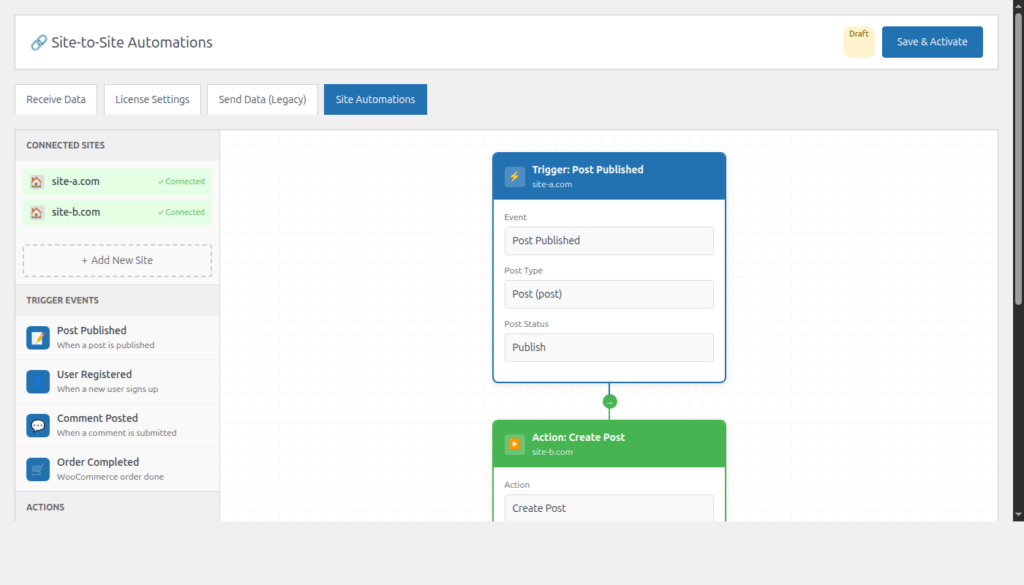Viewport: 1024px width, 585px height.
Task: Click the lightning bolt icon on Trigger node
Action: [515, 176]
